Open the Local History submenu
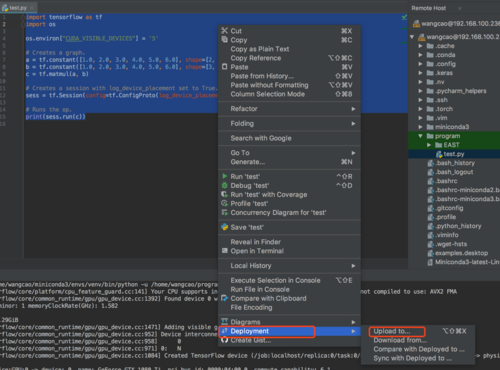Screen dimensions: 500x370 click(x=289, y=266)
